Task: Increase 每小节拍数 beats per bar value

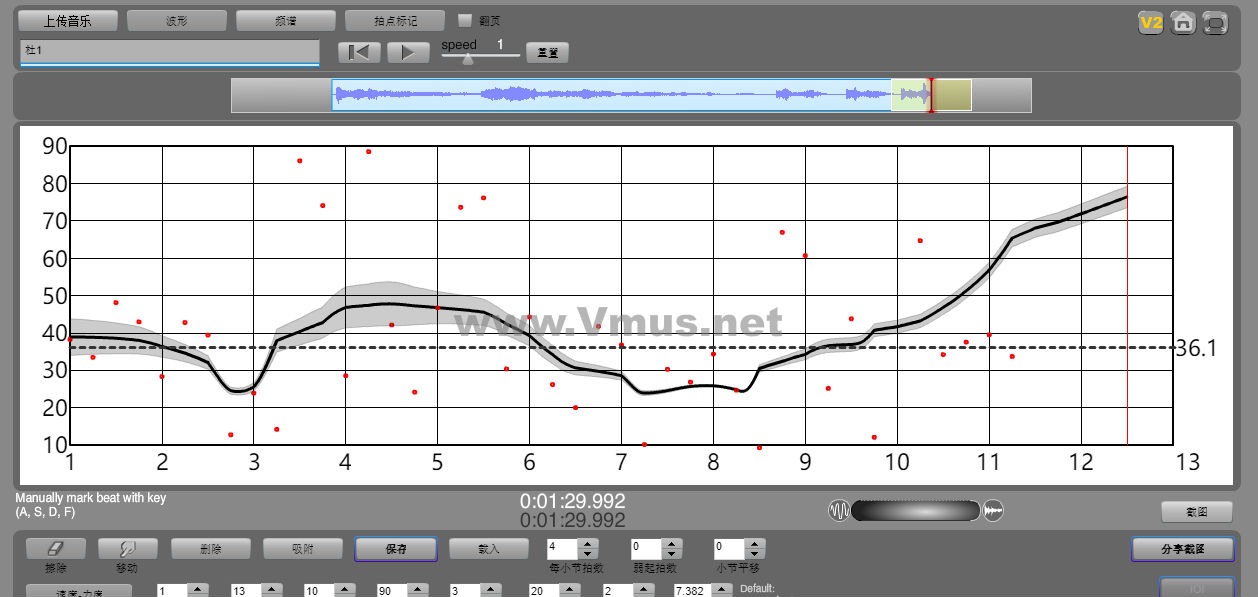Action: click(x=588, y=544)
